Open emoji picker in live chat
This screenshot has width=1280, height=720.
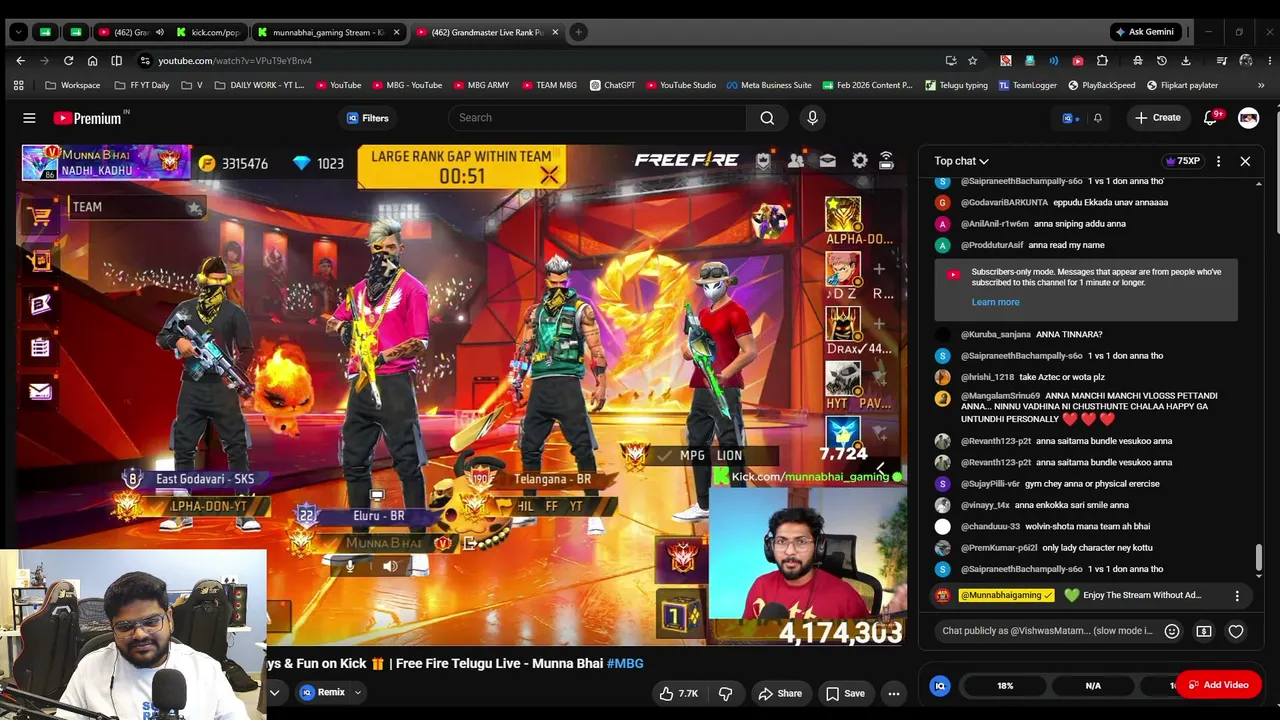(1172, 631)
